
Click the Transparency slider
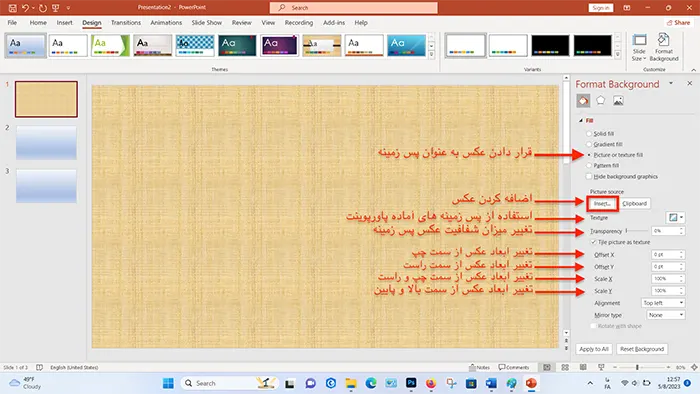pyautogui.click(x=637, y=231)
